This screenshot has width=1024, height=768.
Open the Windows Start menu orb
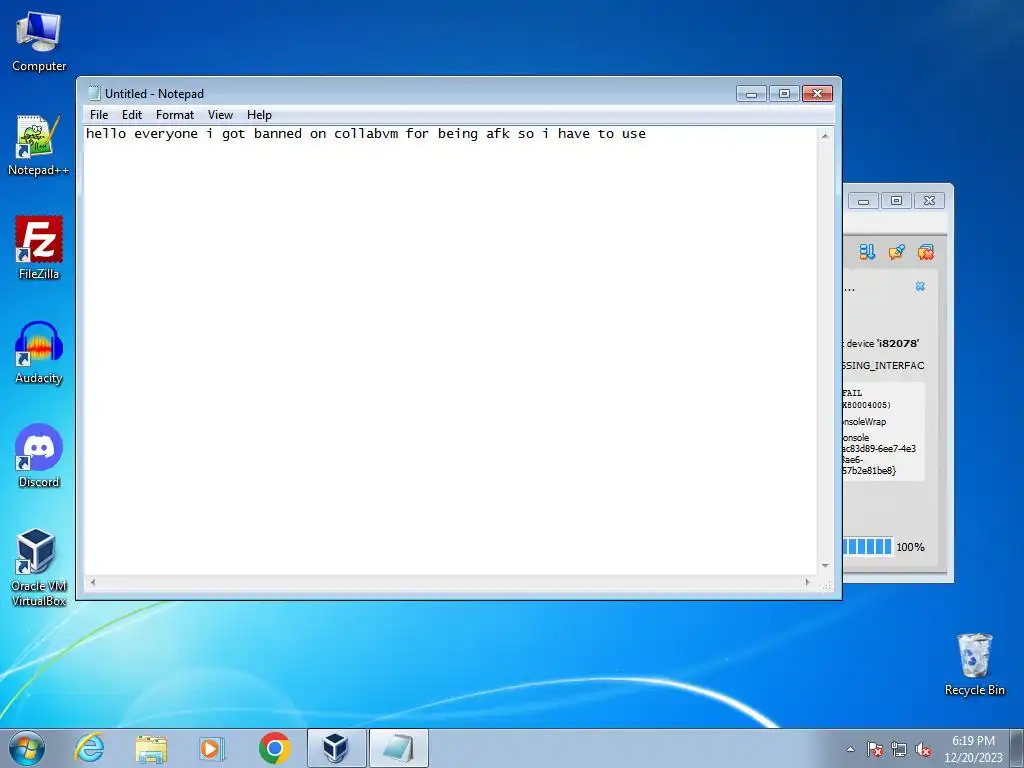27,748
